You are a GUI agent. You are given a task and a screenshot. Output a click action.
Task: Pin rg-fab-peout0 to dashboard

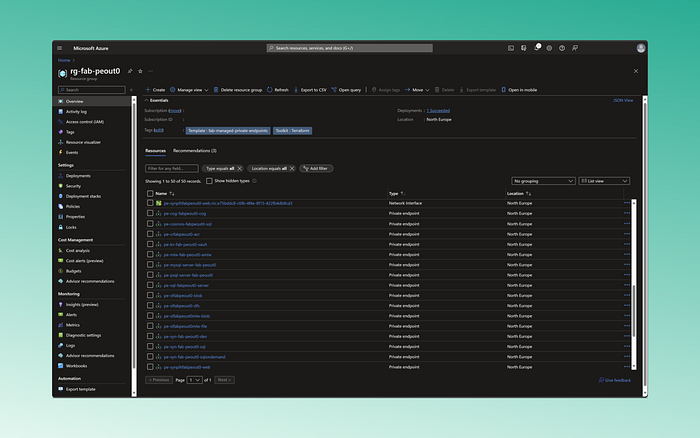pos(130,71)
